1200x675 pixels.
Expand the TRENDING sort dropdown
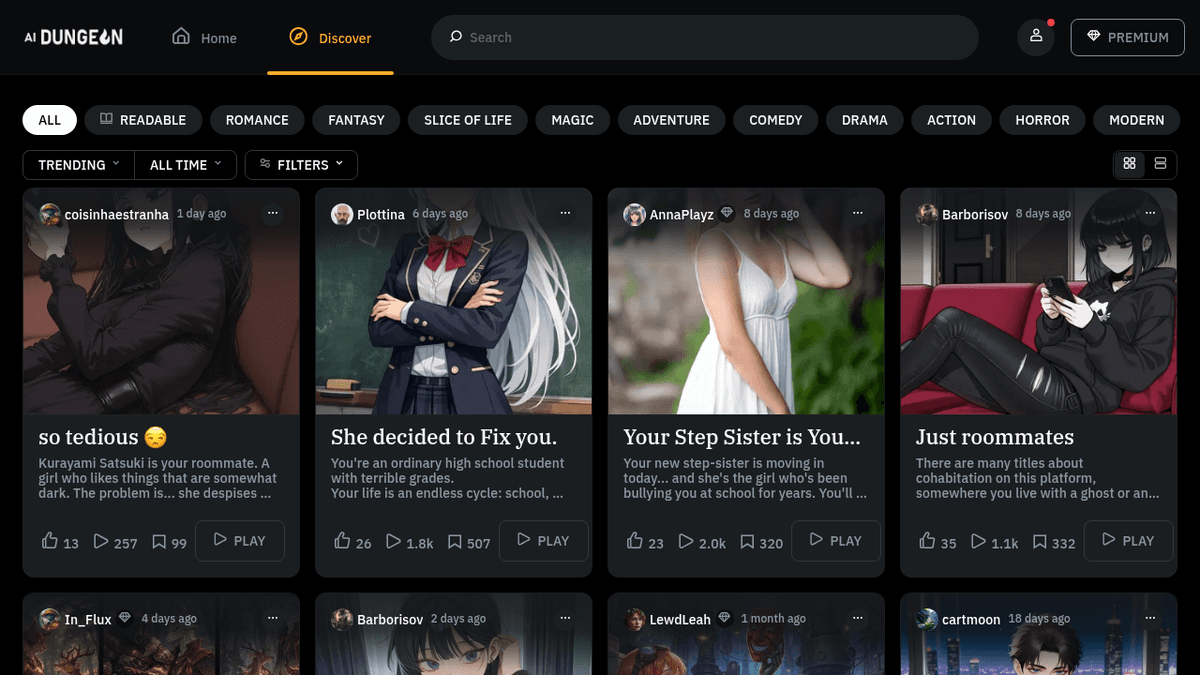click(x=78, y=165)
